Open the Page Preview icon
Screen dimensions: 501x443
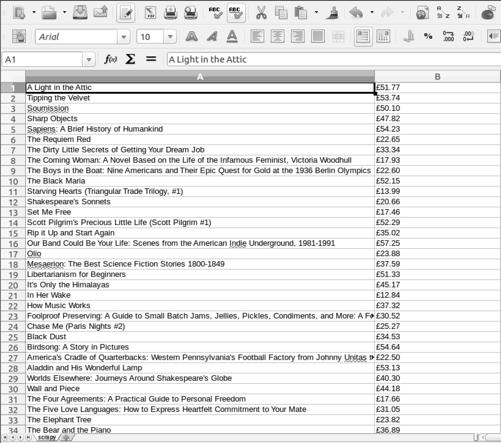tap(191, 13)
